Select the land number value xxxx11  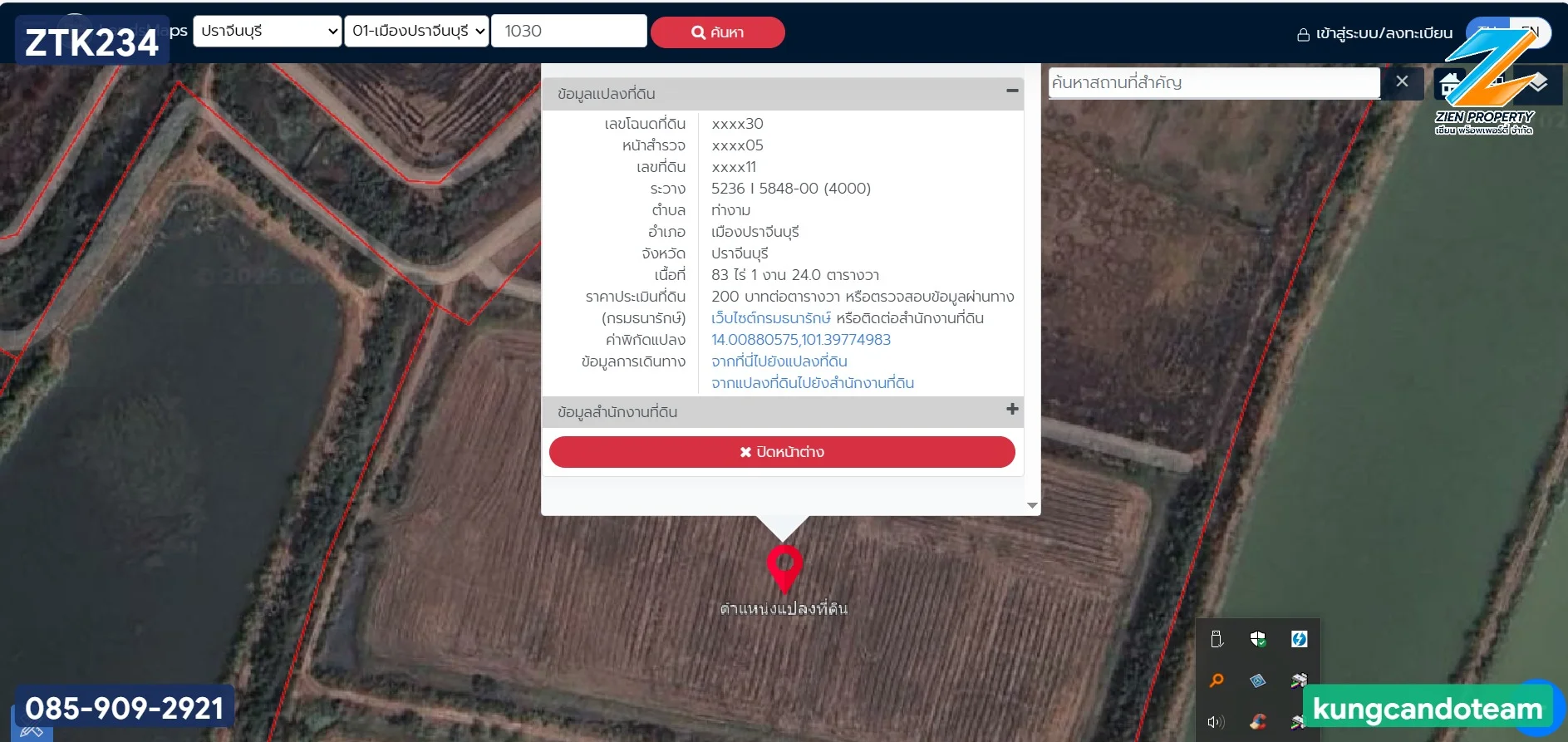[x=734, y=167]
